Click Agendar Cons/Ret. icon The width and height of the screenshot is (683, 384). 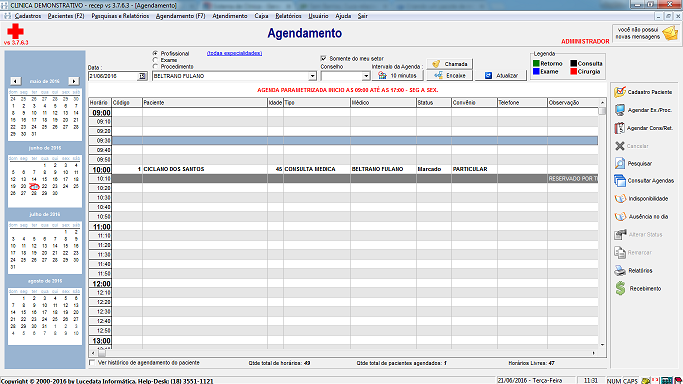[619, 128]
